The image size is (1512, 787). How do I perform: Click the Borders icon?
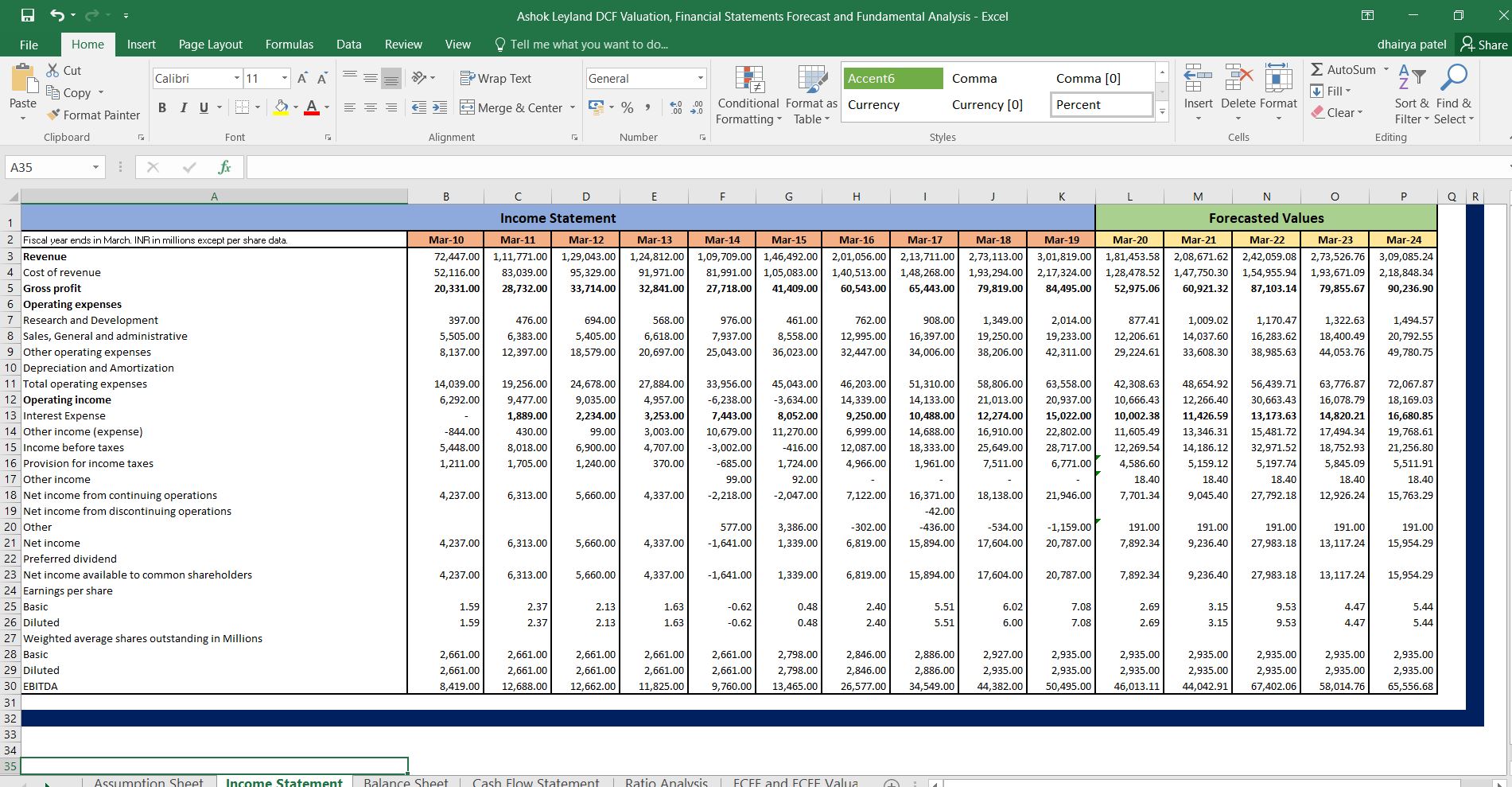[242, 107]
